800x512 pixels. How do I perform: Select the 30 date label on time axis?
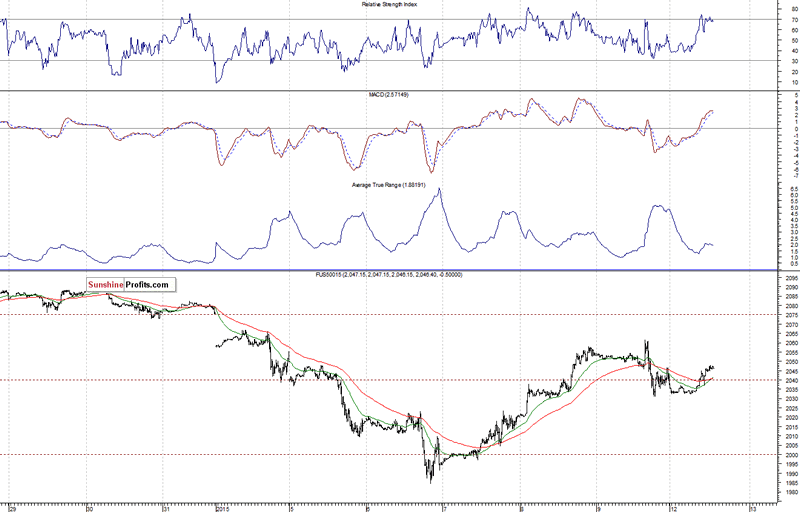90,506
